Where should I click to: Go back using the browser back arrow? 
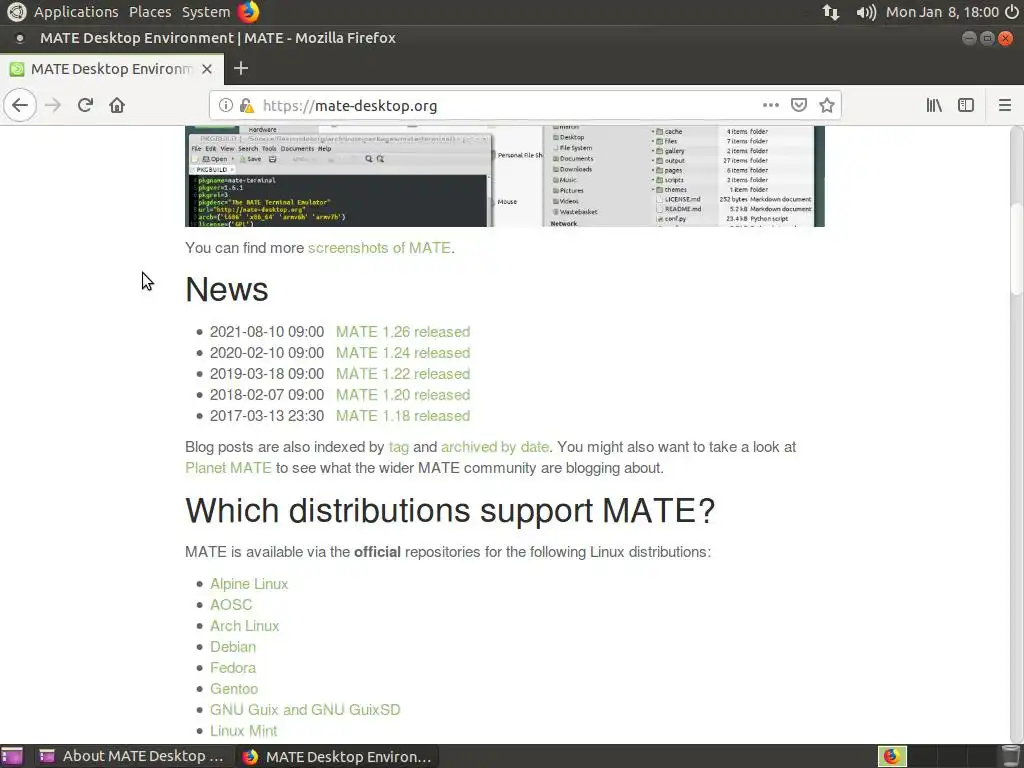[20, 105]
